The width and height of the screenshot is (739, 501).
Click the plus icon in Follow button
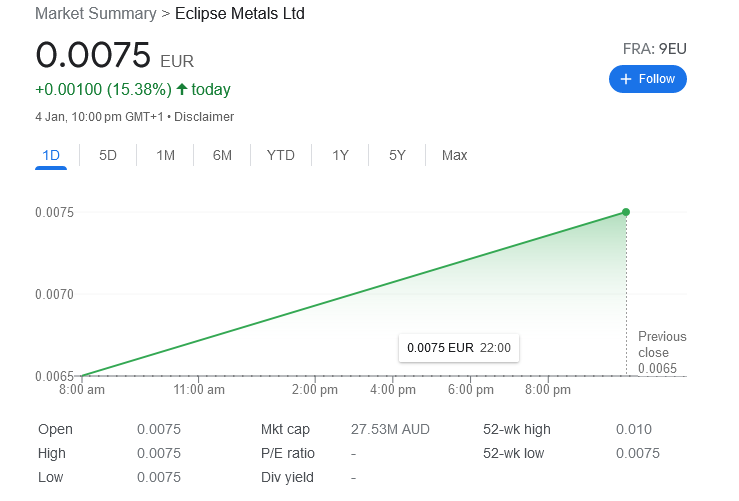tap(625, 79)
